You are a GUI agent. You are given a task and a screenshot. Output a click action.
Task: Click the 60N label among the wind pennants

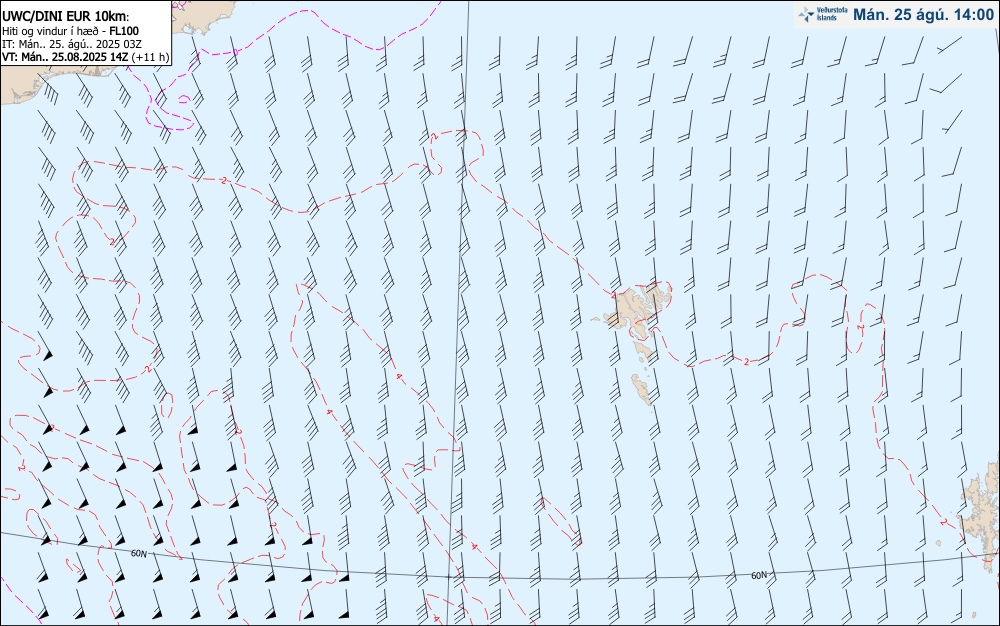pos(138,553)
